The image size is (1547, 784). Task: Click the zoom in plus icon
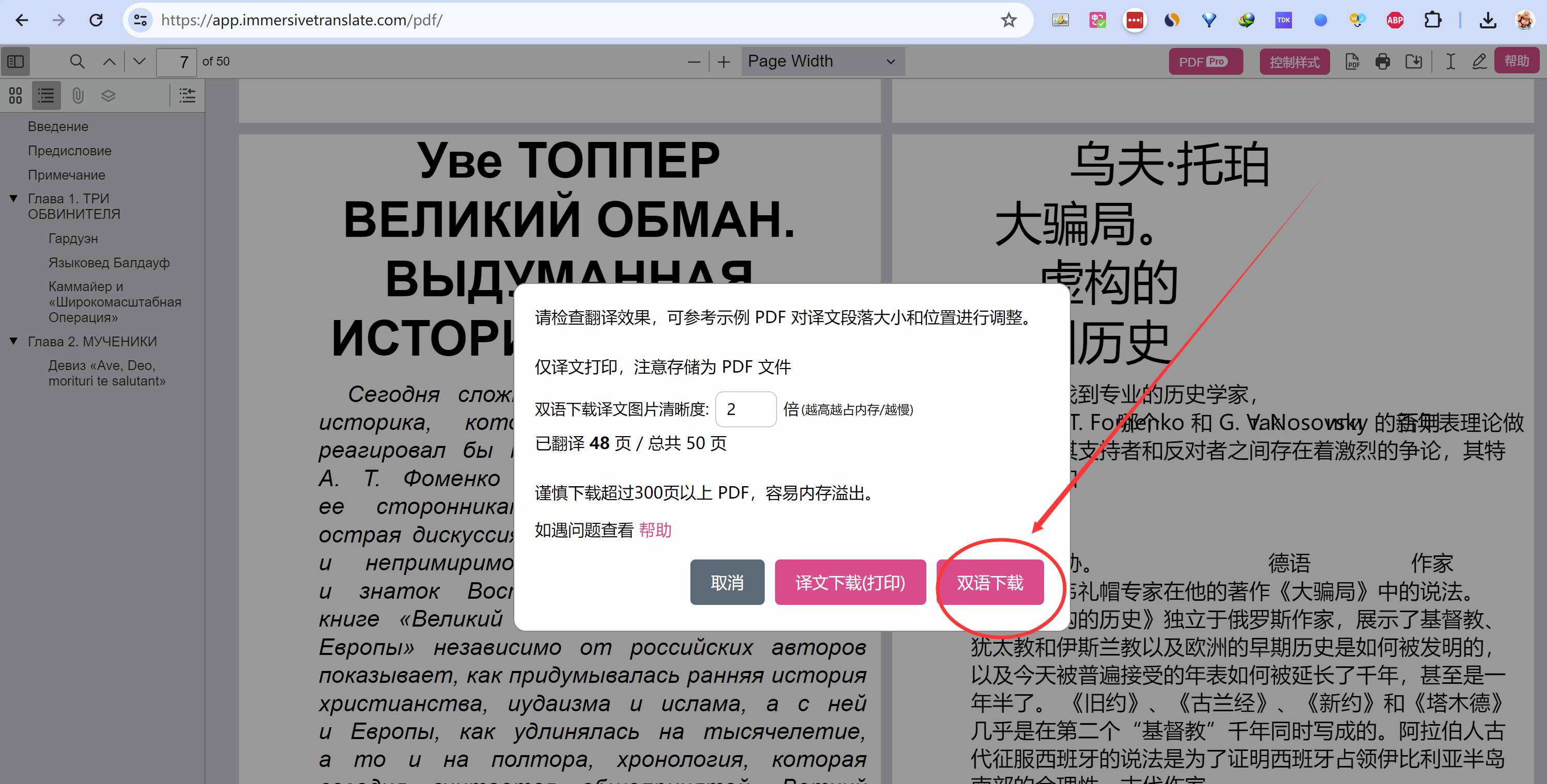(x=723, y=62)
